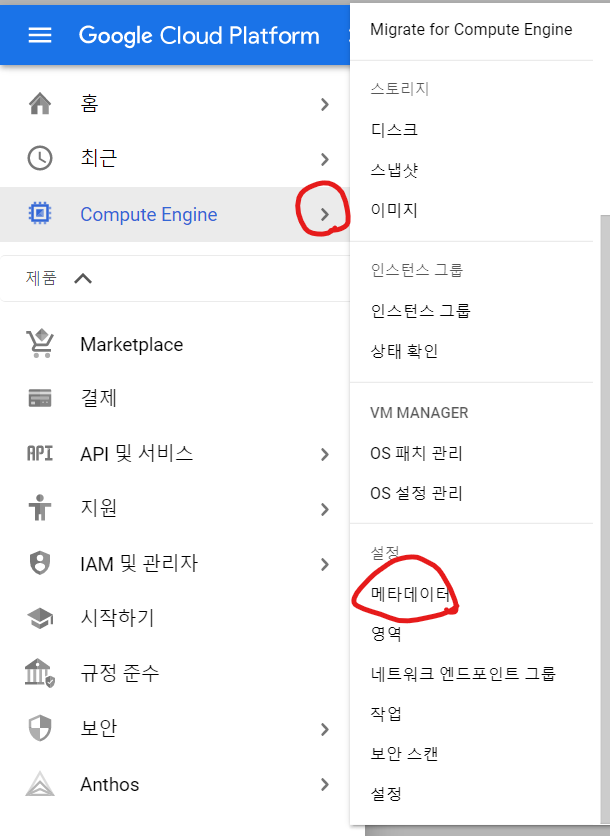Expand the API 및 서비스 submenu arrow

click(325, 454)
